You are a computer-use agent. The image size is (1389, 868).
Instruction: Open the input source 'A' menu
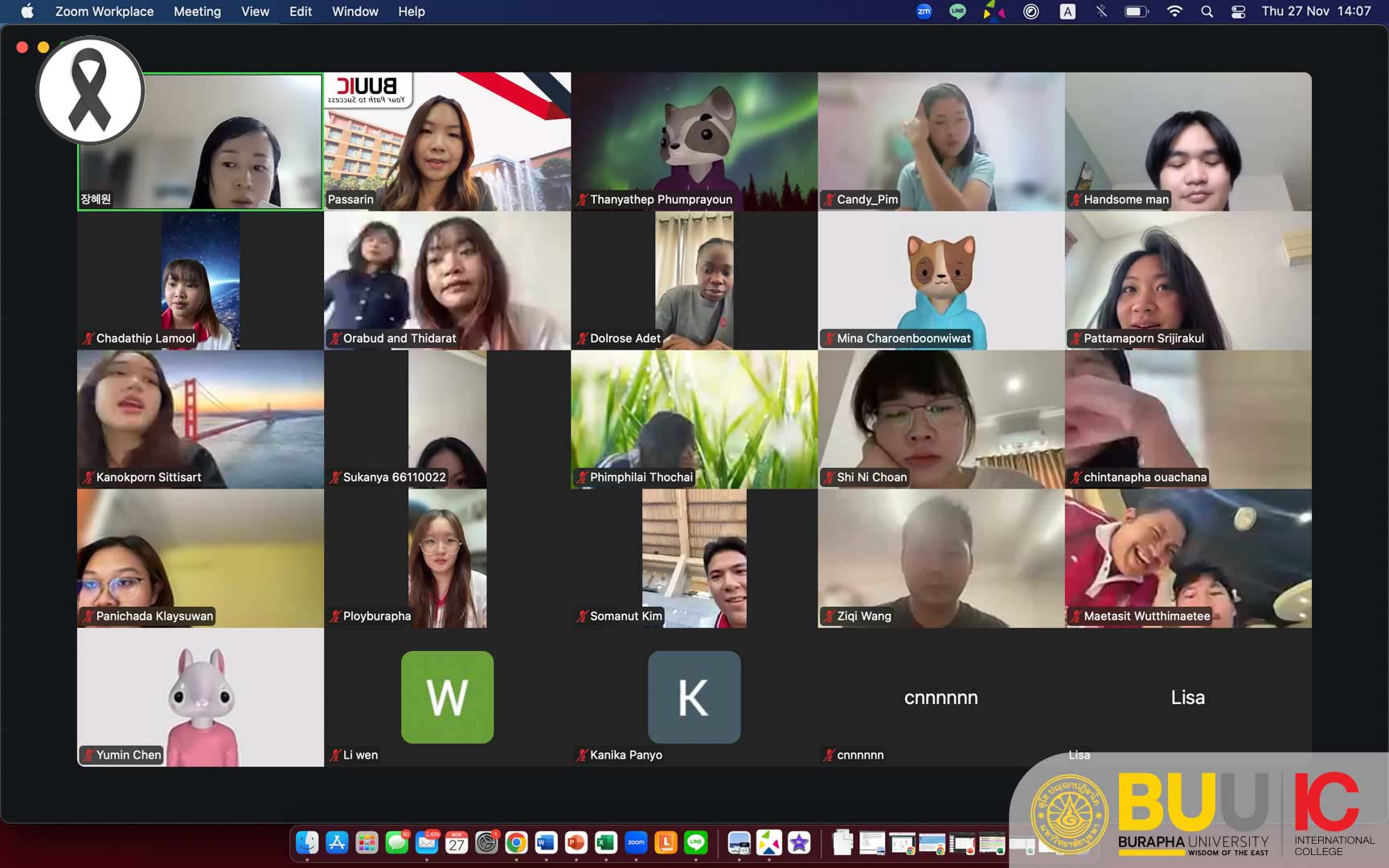(1067, 11)
